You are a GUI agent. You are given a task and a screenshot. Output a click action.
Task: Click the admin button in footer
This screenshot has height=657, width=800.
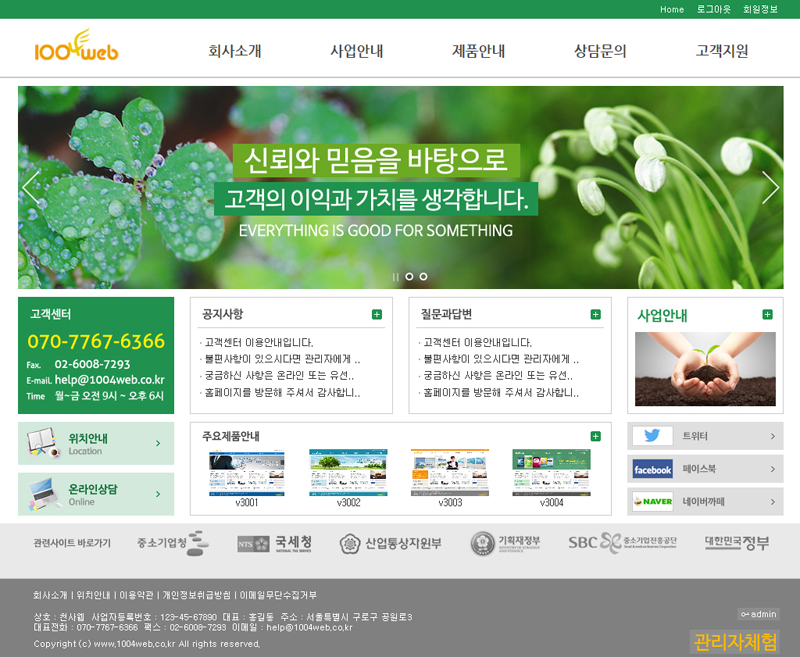click(758, 613)
